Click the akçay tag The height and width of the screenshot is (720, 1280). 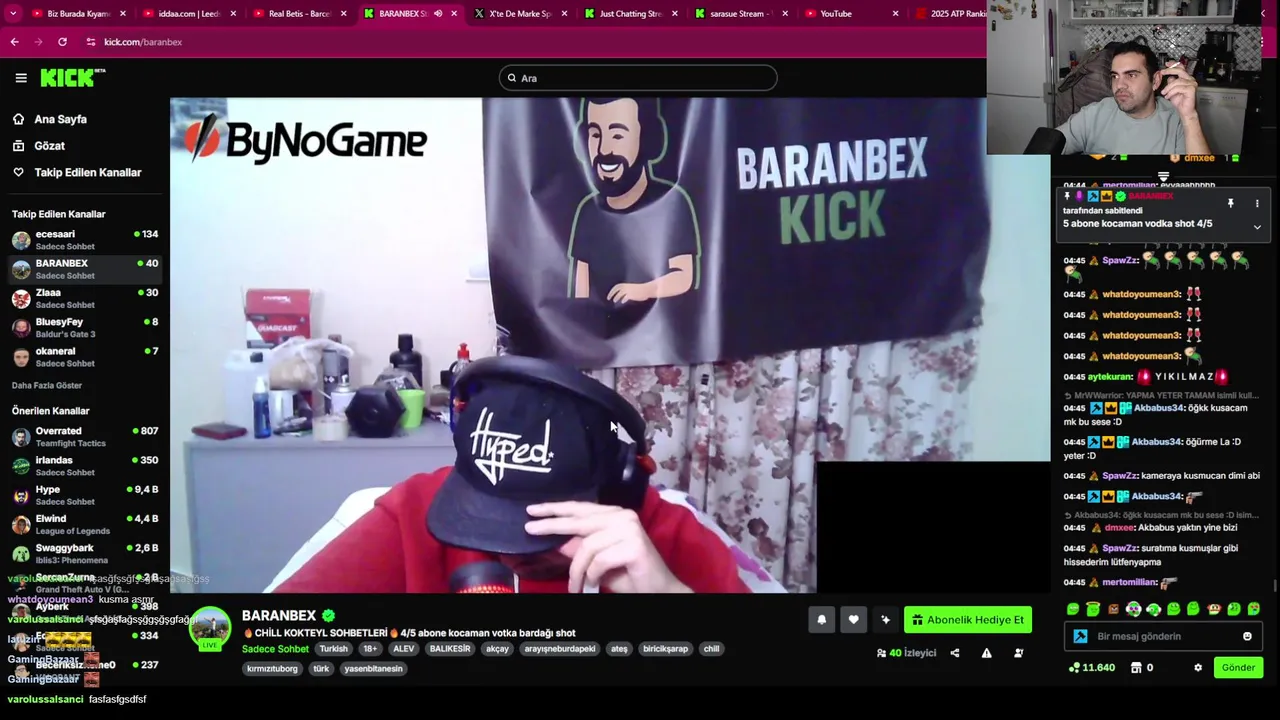pos(497,649)
